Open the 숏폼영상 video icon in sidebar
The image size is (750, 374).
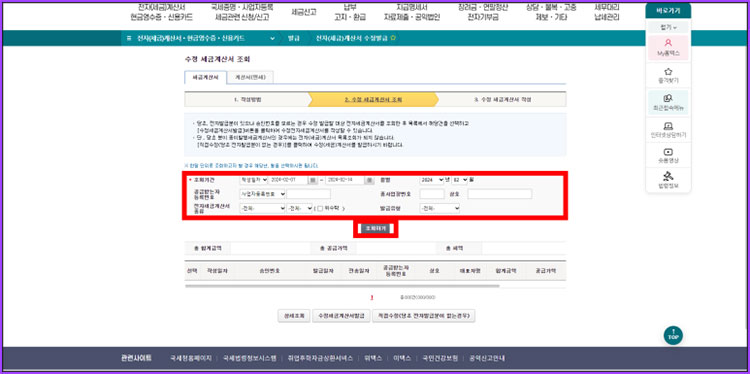668,156
